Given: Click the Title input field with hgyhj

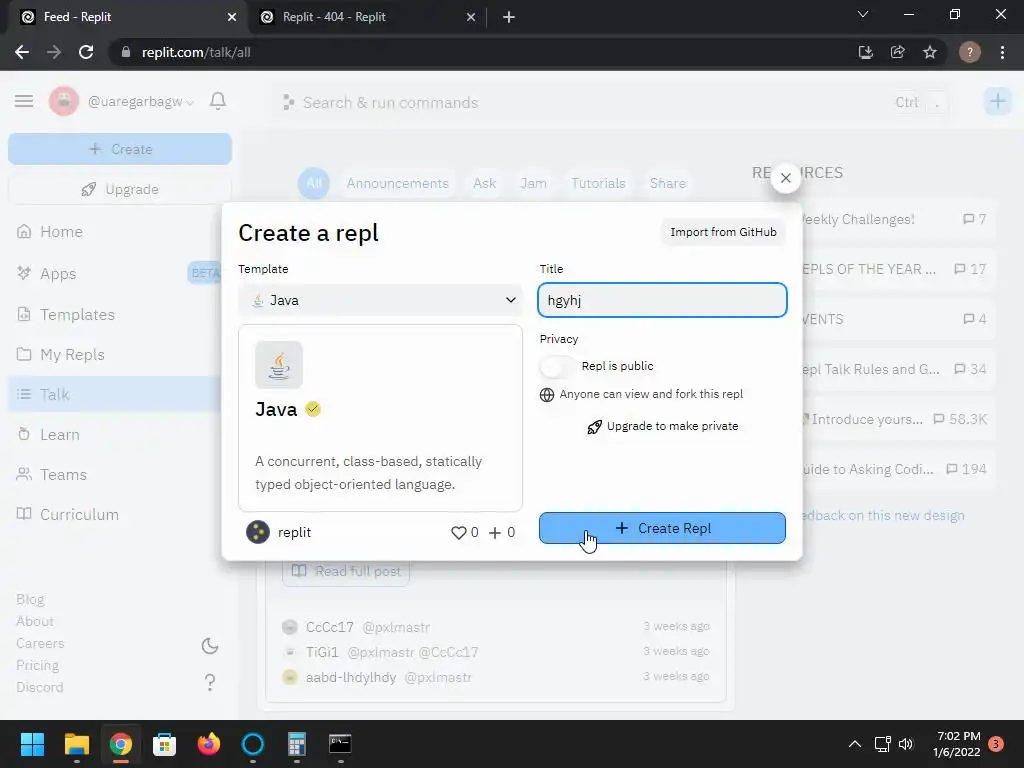Looking at the screenshot, I should pyautogui.click(x=662, y=300).
